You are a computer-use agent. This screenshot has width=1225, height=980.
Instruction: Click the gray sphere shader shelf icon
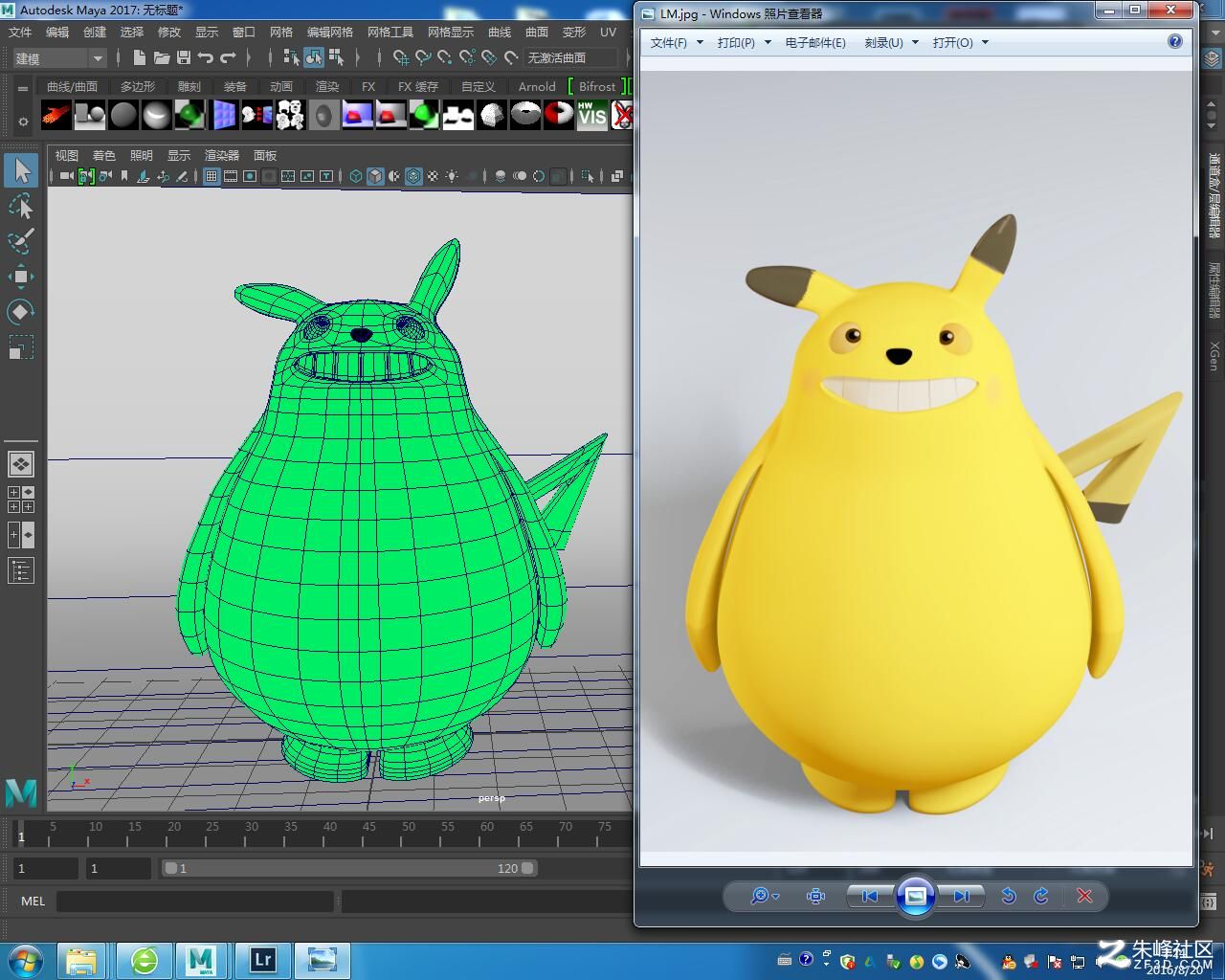tap(123, 116)
